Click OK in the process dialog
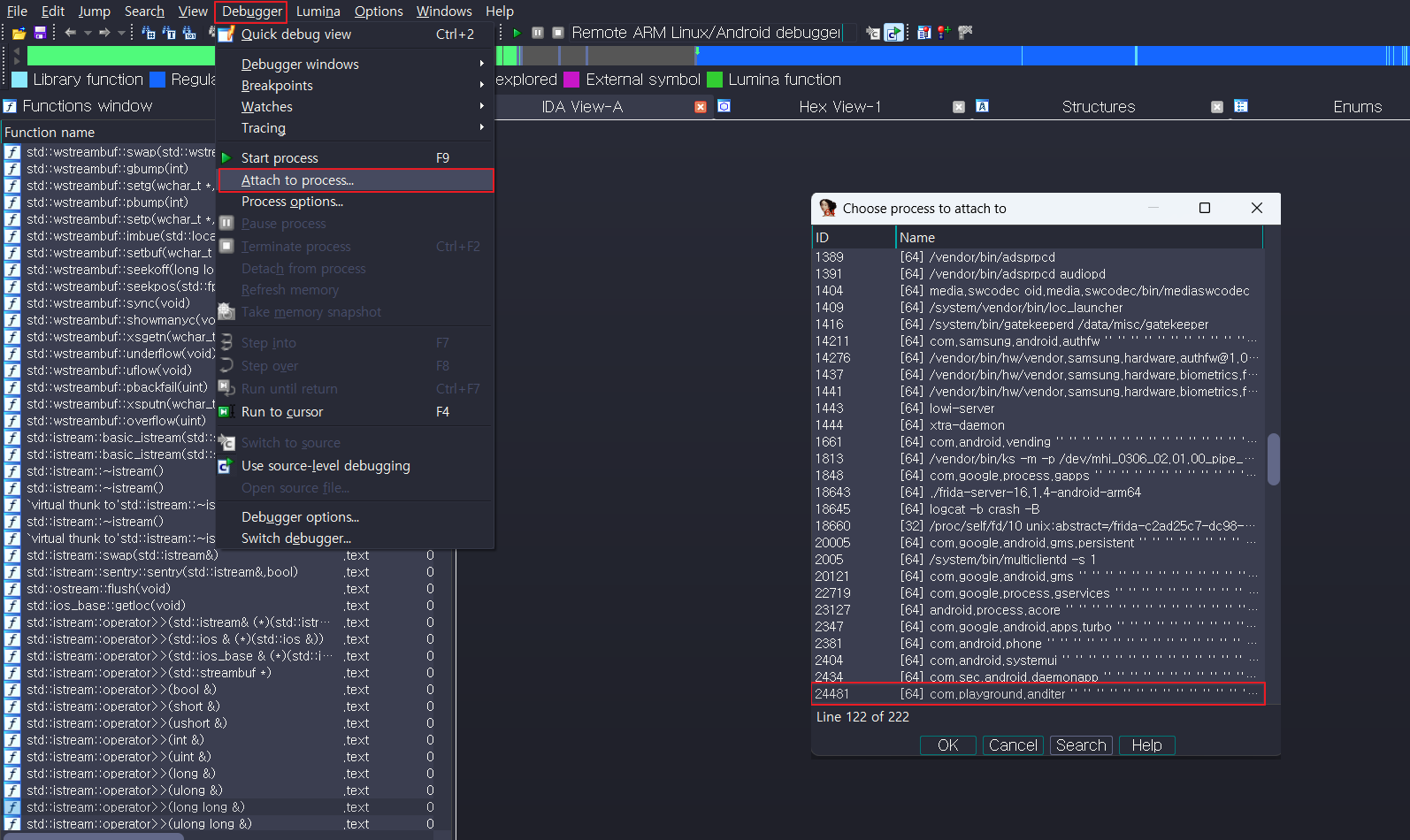The height and width of the screenshot is (840, 1410). (947, 745)
